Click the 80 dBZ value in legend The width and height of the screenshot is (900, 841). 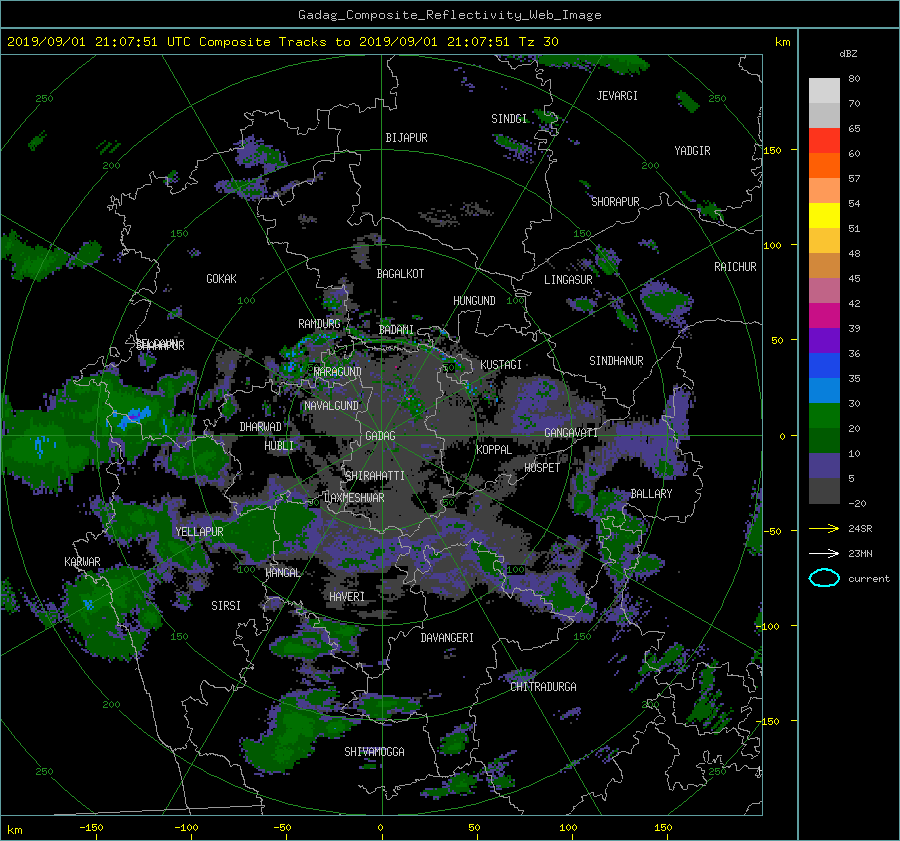tap(854, 79)
